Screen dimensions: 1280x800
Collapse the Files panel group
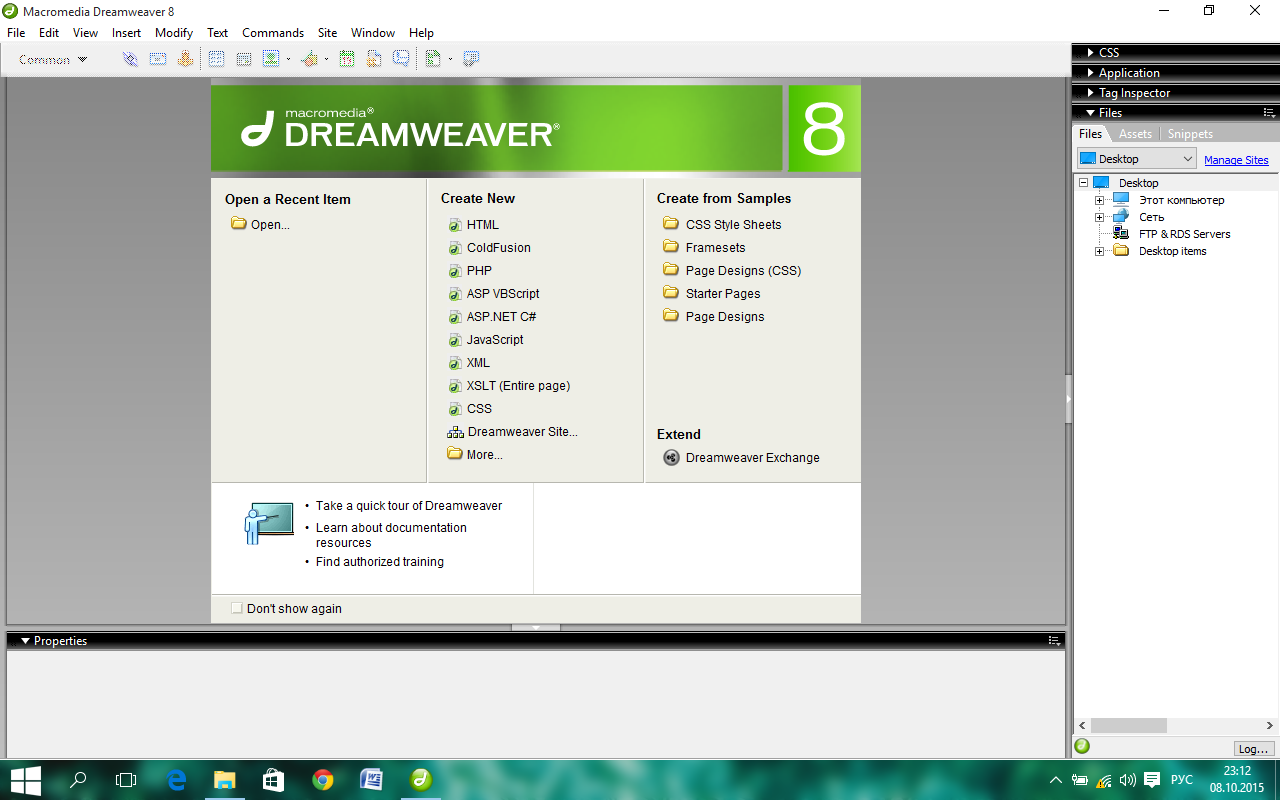click(x=1090, y=113)
